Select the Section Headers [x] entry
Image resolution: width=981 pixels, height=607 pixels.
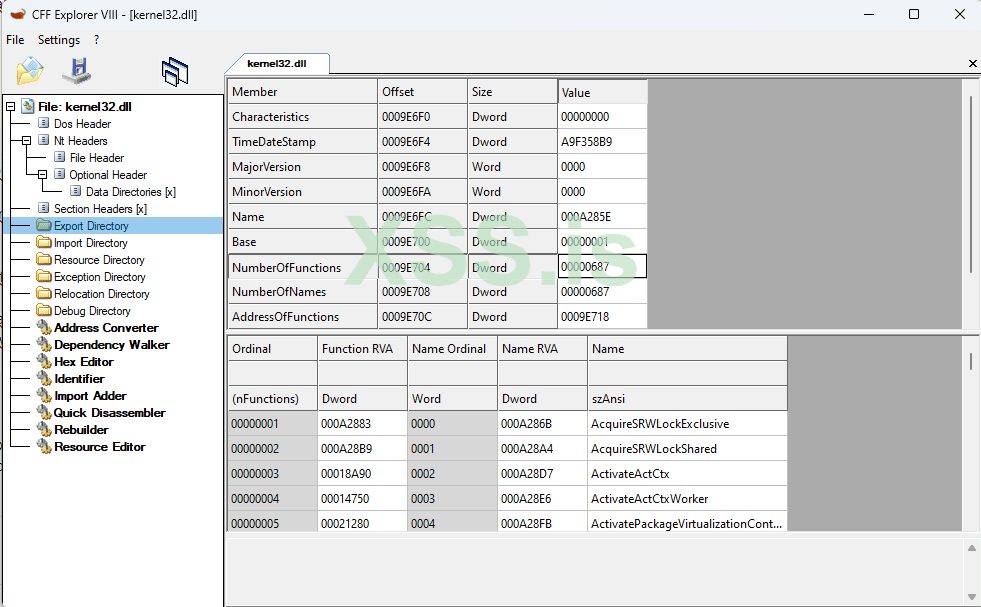click(100, 209)
